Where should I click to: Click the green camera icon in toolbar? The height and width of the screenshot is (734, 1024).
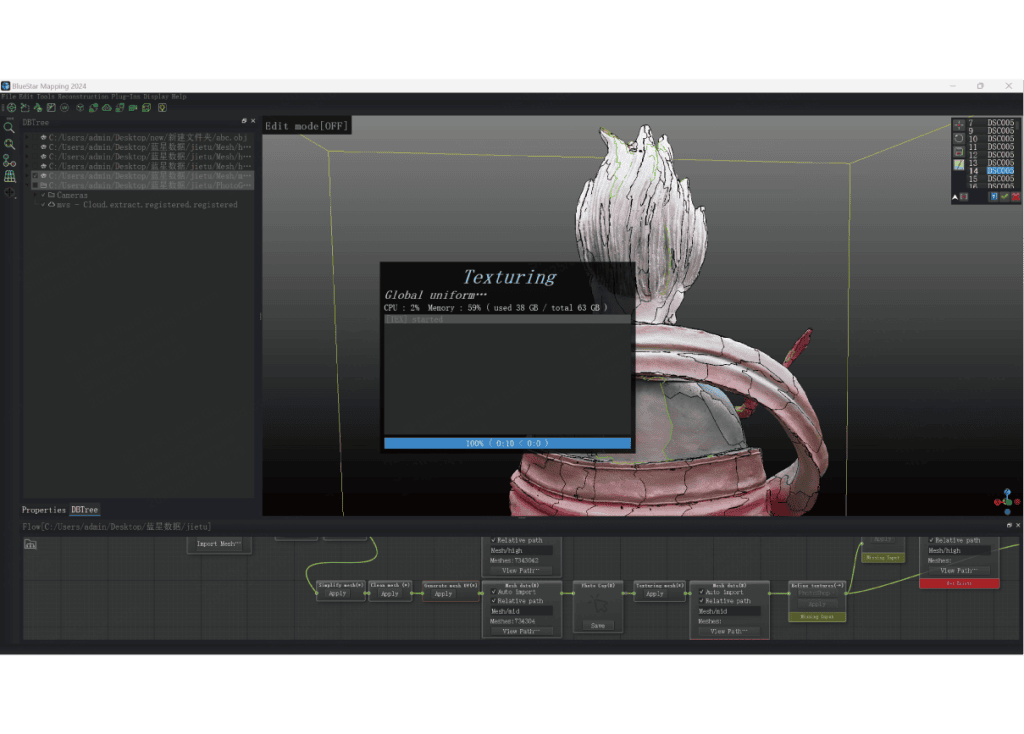coord(133,108)
